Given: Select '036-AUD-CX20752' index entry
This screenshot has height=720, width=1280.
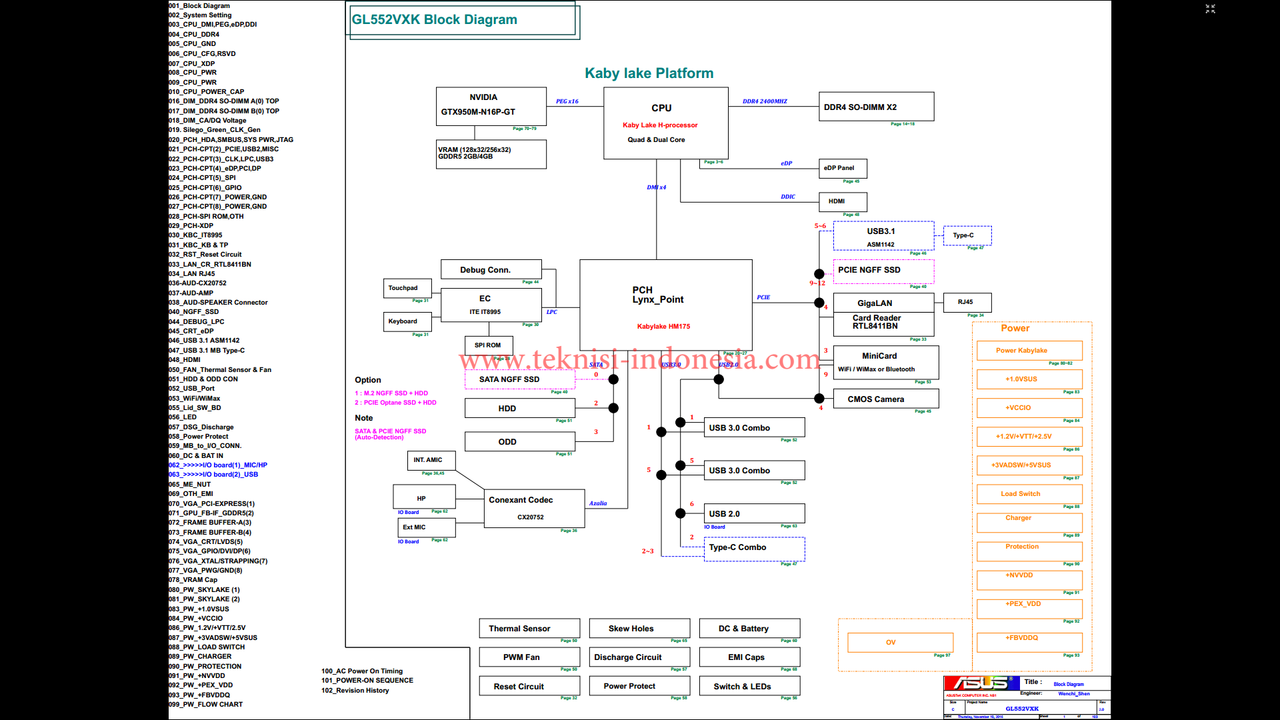Looking at the screenshot, I should (x=197, y=283).
